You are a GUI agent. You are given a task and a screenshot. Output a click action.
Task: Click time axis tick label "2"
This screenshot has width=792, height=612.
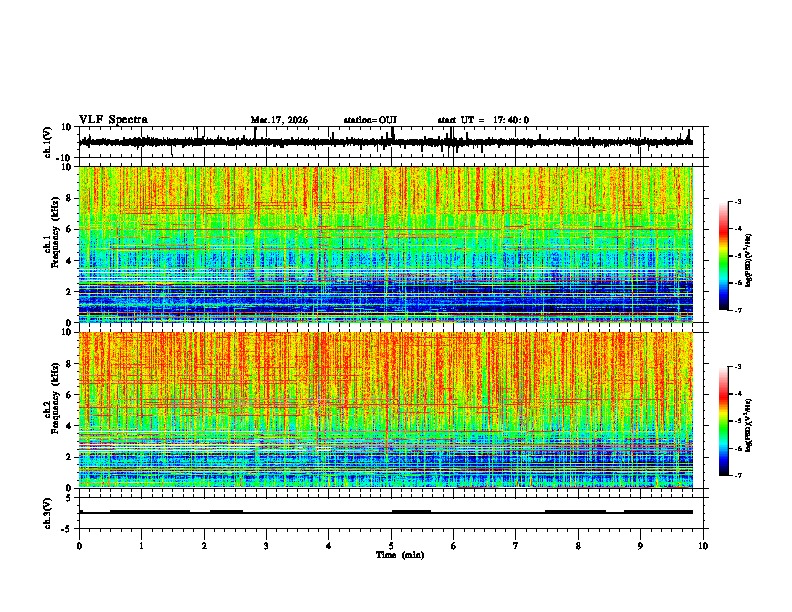pos(204,545)
